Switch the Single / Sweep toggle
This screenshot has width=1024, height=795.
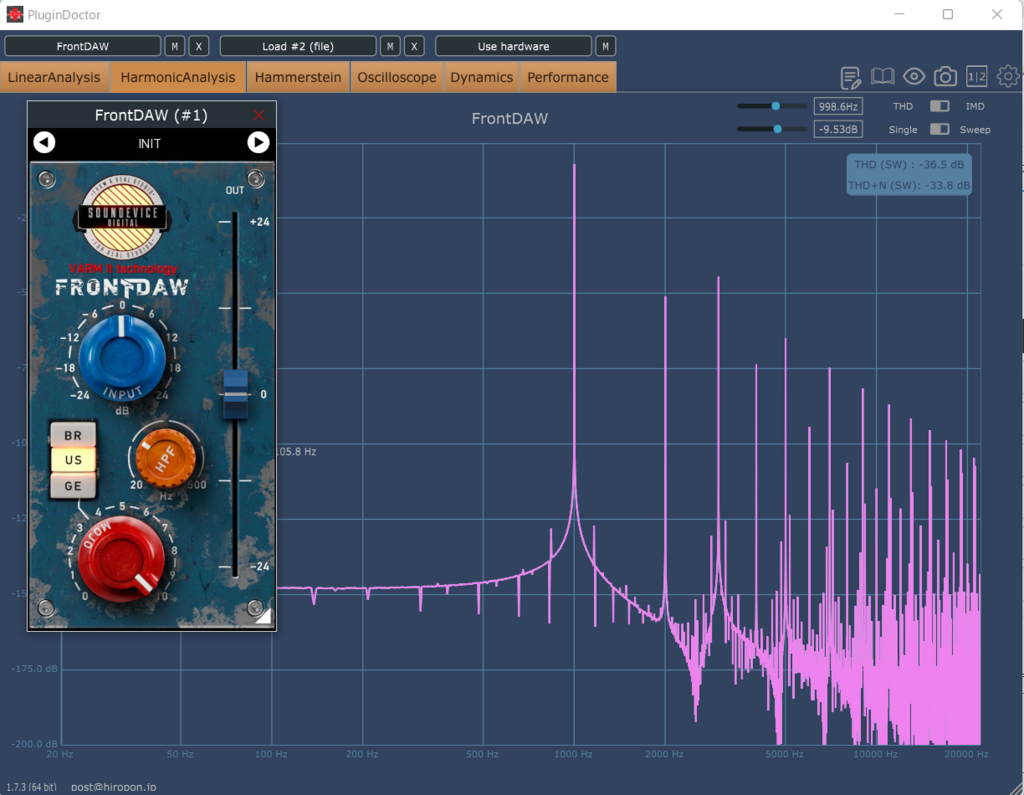tap(940, 129)
